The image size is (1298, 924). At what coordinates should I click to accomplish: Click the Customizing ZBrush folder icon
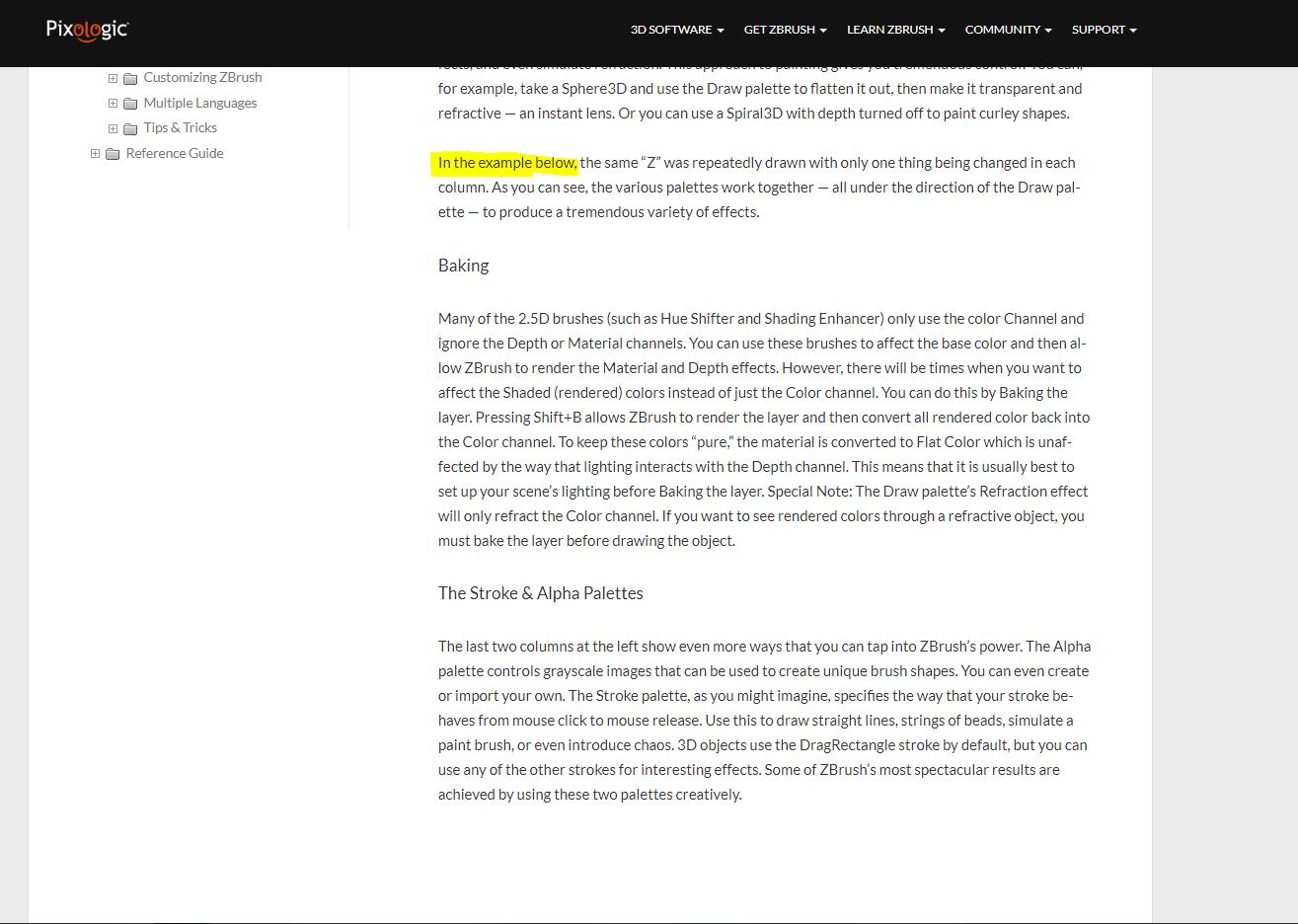[130, 78]
